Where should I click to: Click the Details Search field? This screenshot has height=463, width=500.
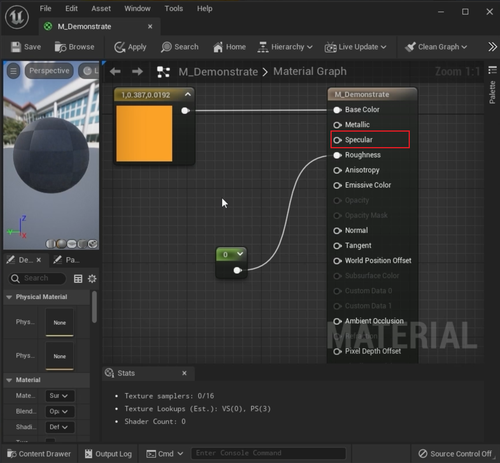(x=37, y=278)
